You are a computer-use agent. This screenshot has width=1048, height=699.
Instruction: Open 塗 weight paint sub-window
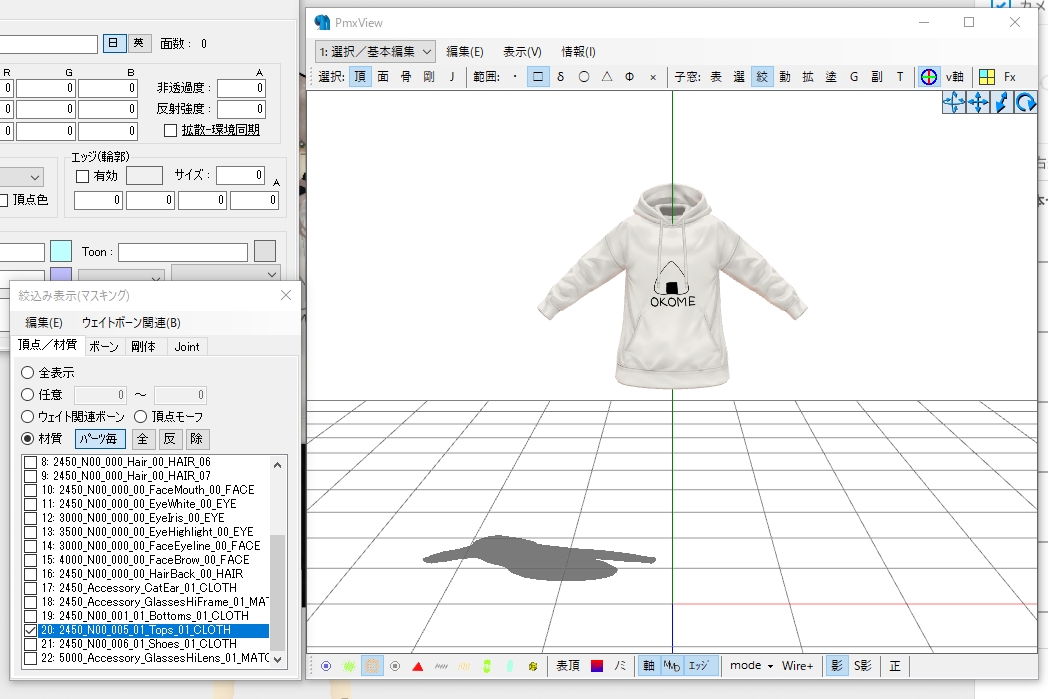click(831, 77)
